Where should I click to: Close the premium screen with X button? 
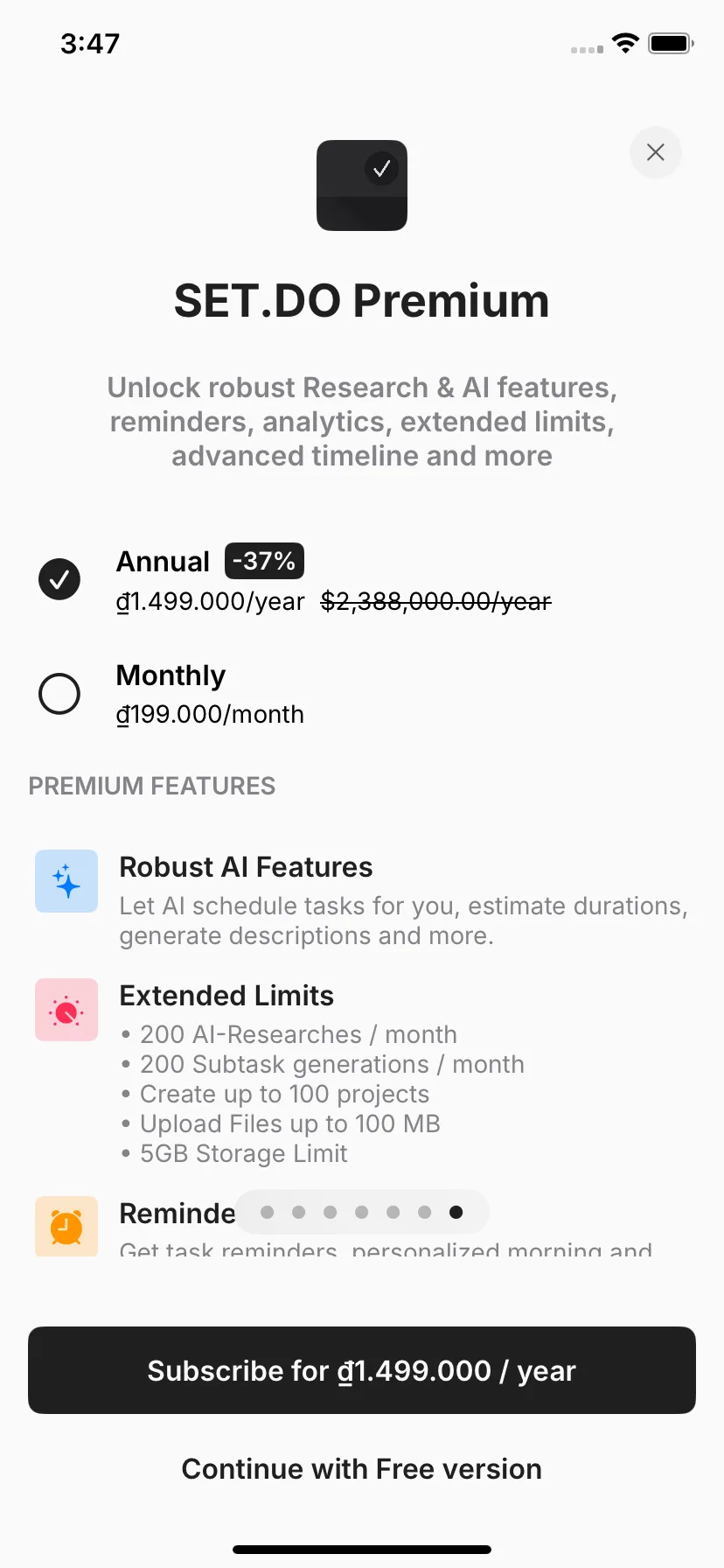[656, 152]
